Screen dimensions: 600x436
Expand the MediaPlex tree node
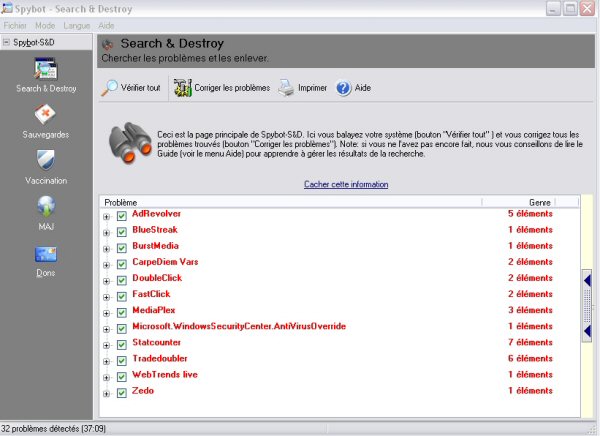(x=106, y=313)
